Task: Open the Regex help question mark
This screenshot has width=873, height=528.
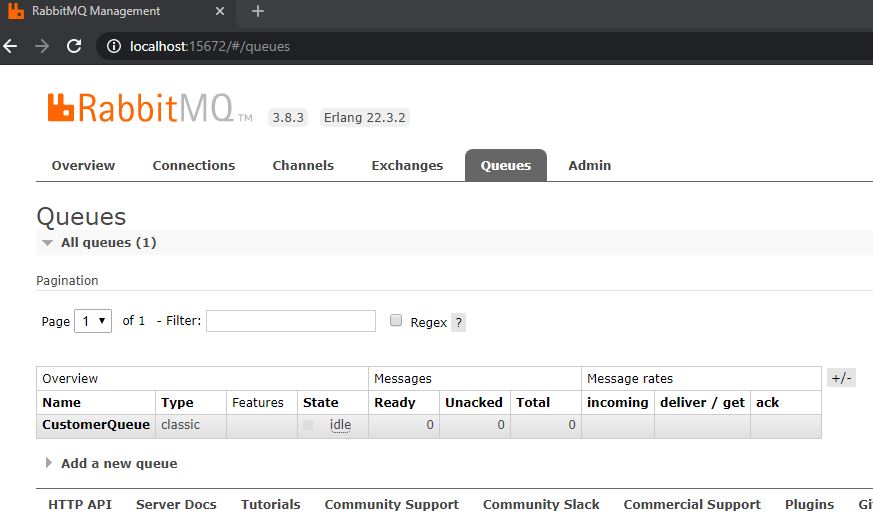Action: 458,322
